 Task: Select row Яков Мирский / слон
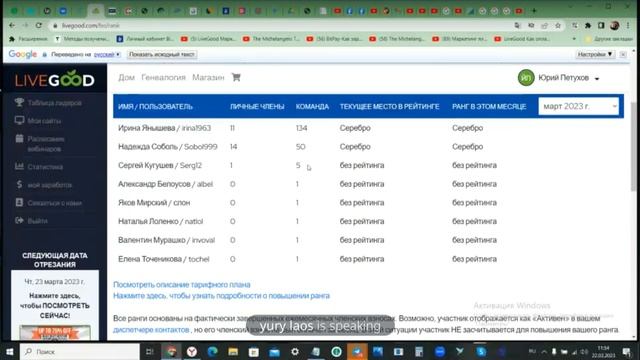click(368, 202)
